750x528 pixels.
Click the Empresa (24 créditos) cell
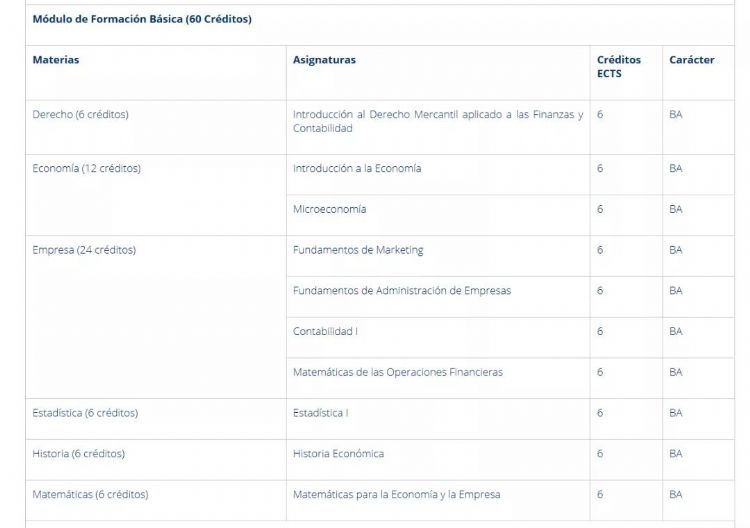click(84, 250)
